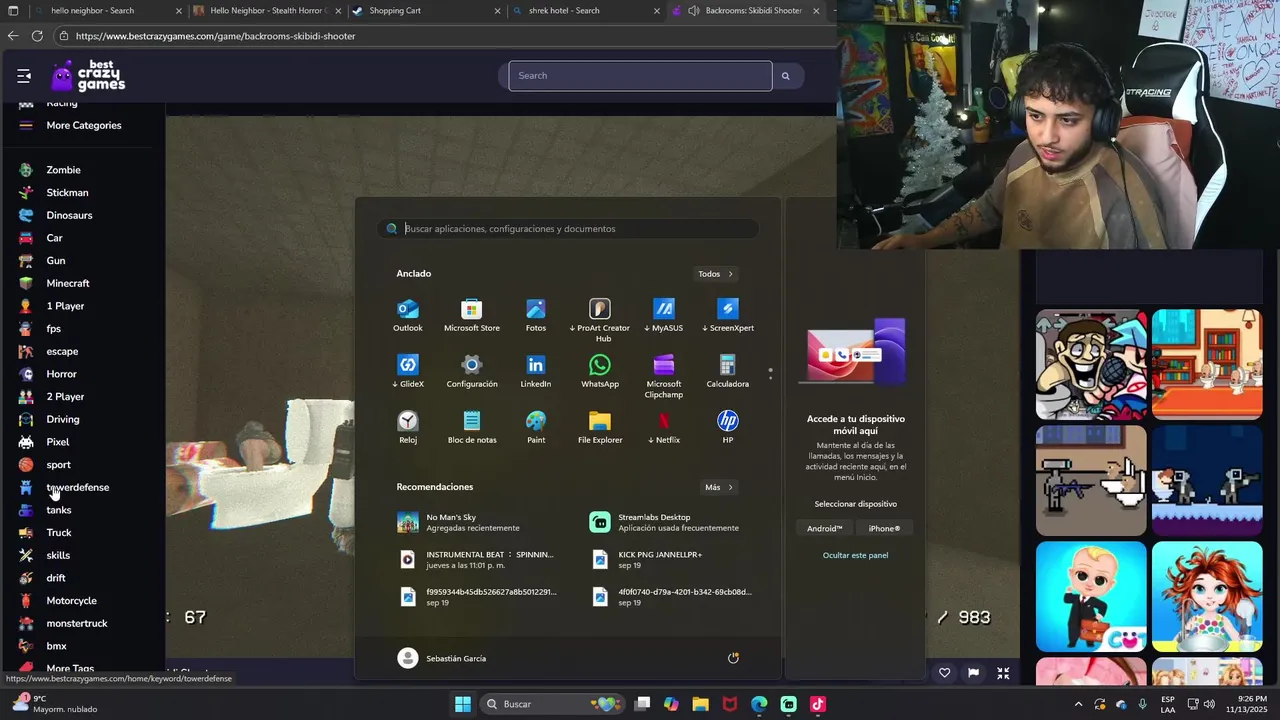Viewport: 1280px width, 720px height.
Task: Open McAfee icon in taskbar
Action: coord(730,704)
